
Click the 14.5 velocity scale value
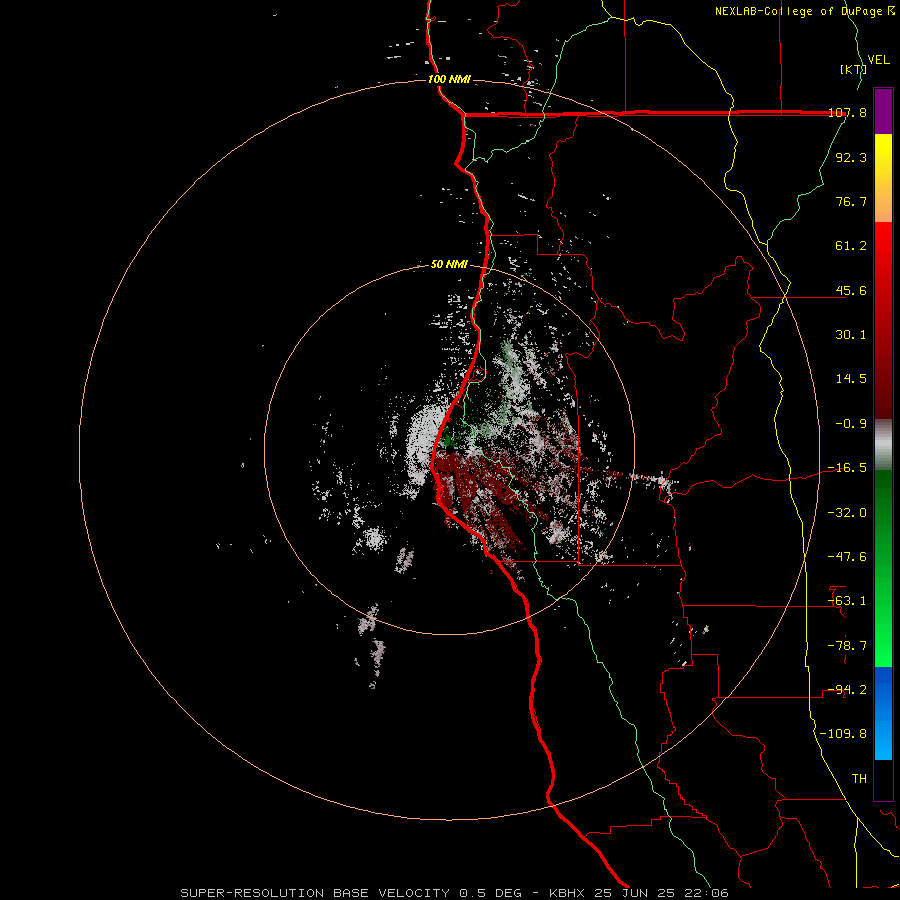click(x=851, y=379)
